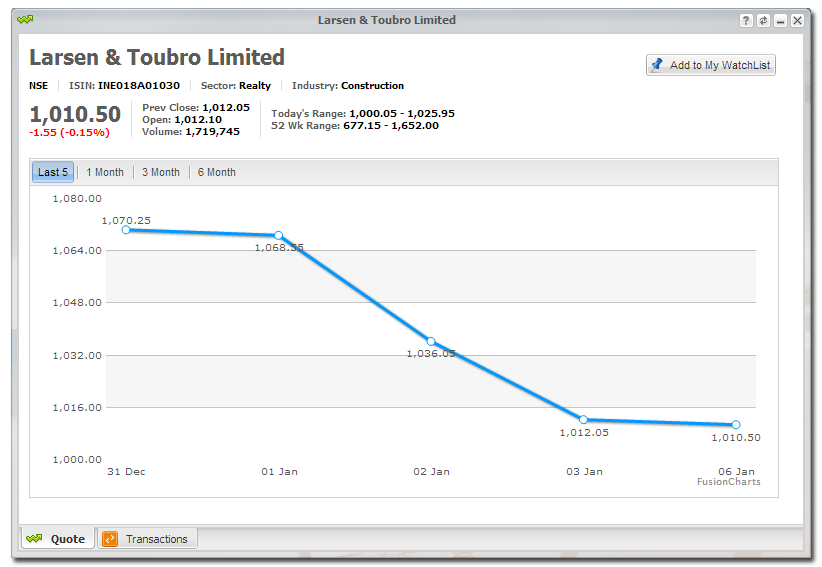Screen dimensions: 822x567
Task: Click the red change -1.55 (-0.15%)
Action: (x=69, y=133)
